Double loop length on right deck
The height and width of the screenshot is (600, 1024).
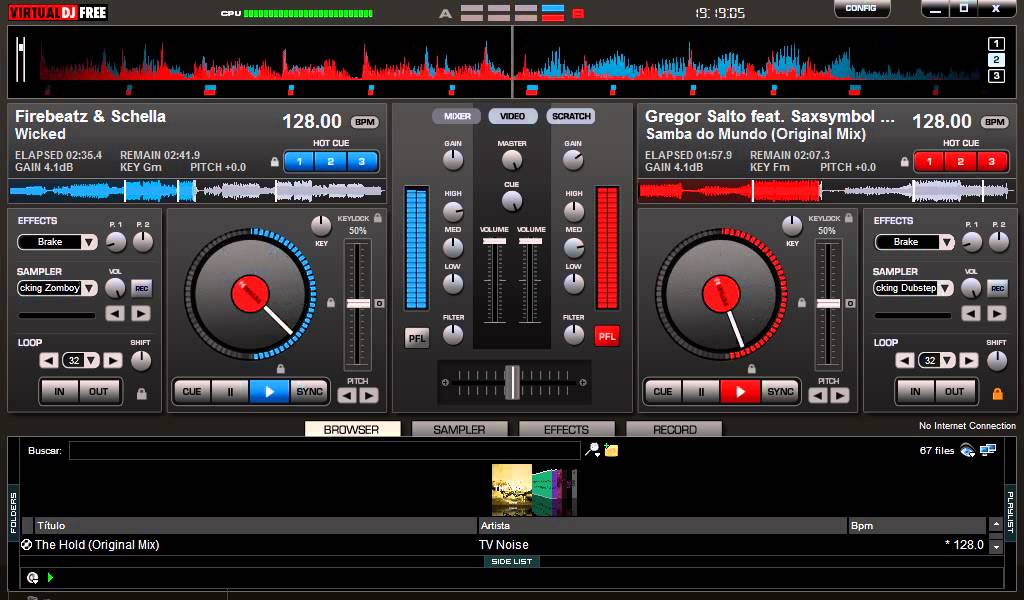pos(968,360)
